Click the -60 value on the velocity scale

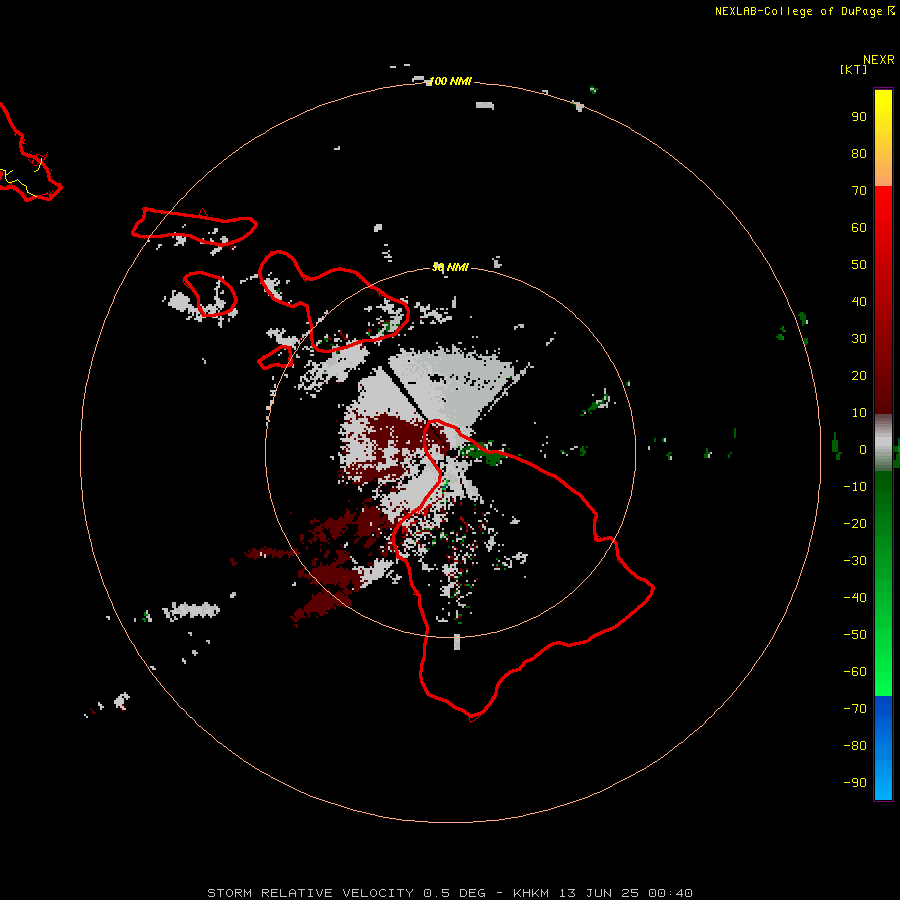tap(855, 672)
